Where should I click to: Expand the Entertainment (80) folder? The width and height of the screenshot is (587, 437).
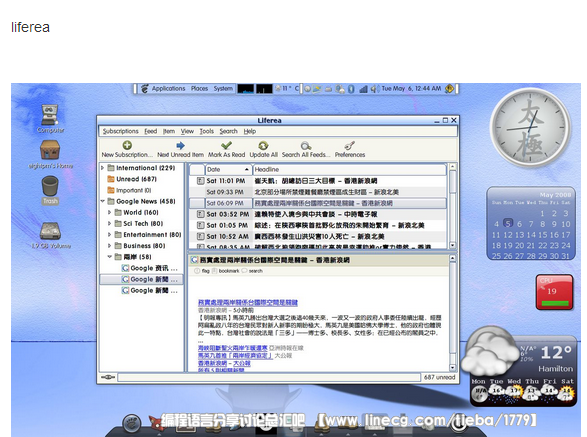110,235
